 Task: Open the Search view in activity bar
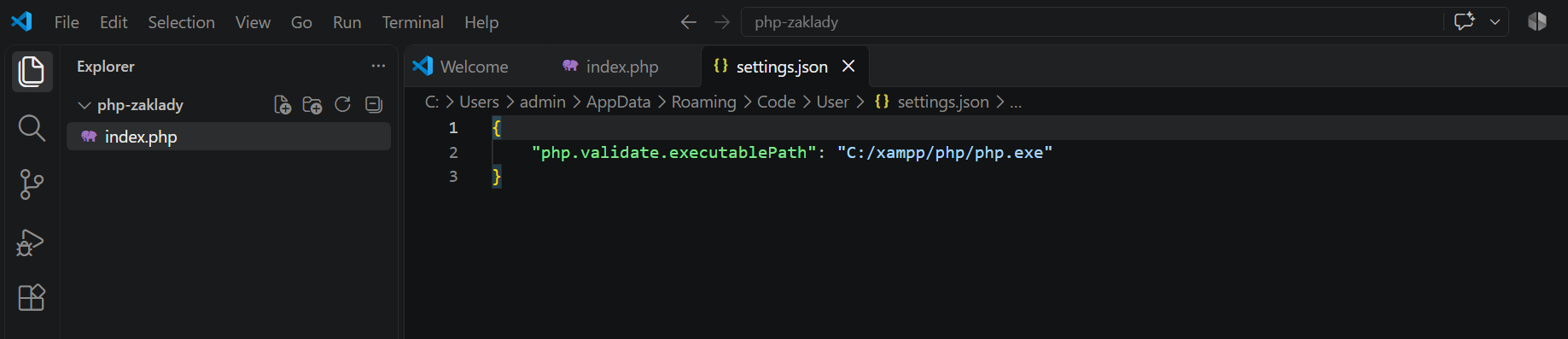pyautogui.click(x=32, y=128)
